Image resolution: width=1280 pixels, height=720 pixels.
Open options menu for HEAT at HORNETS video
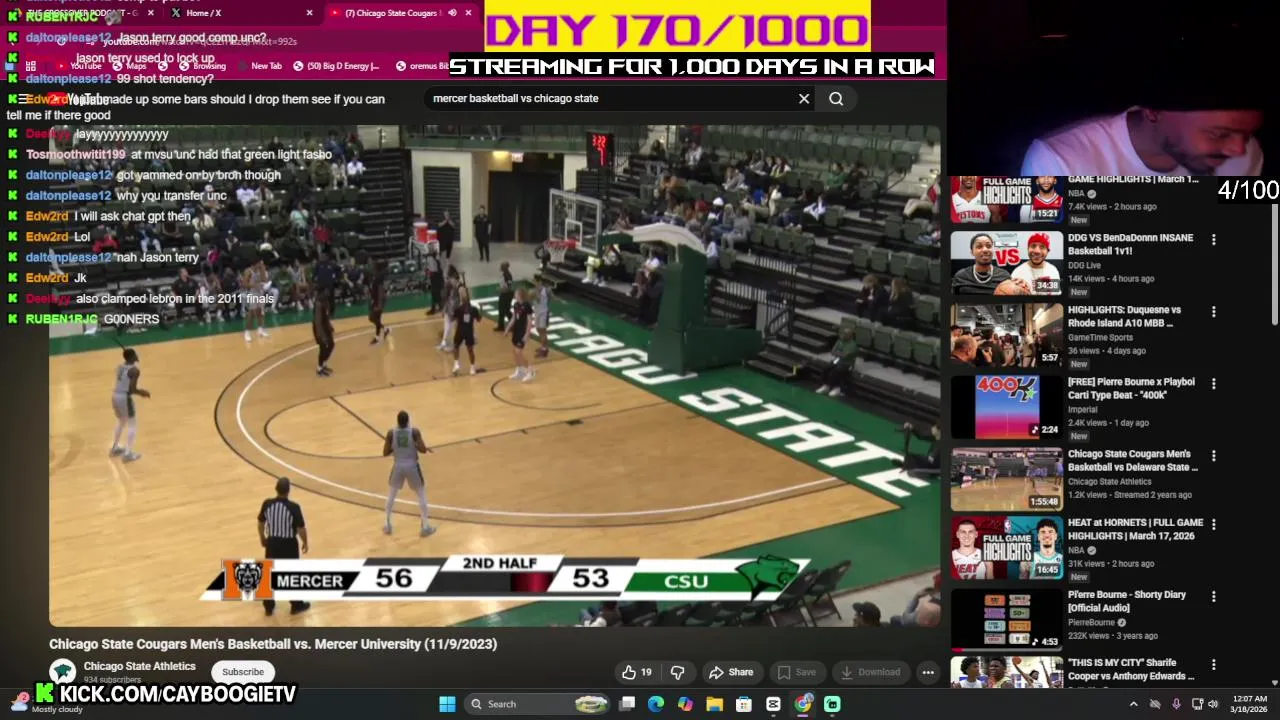pyautogui.click(x=1213, y=524)
